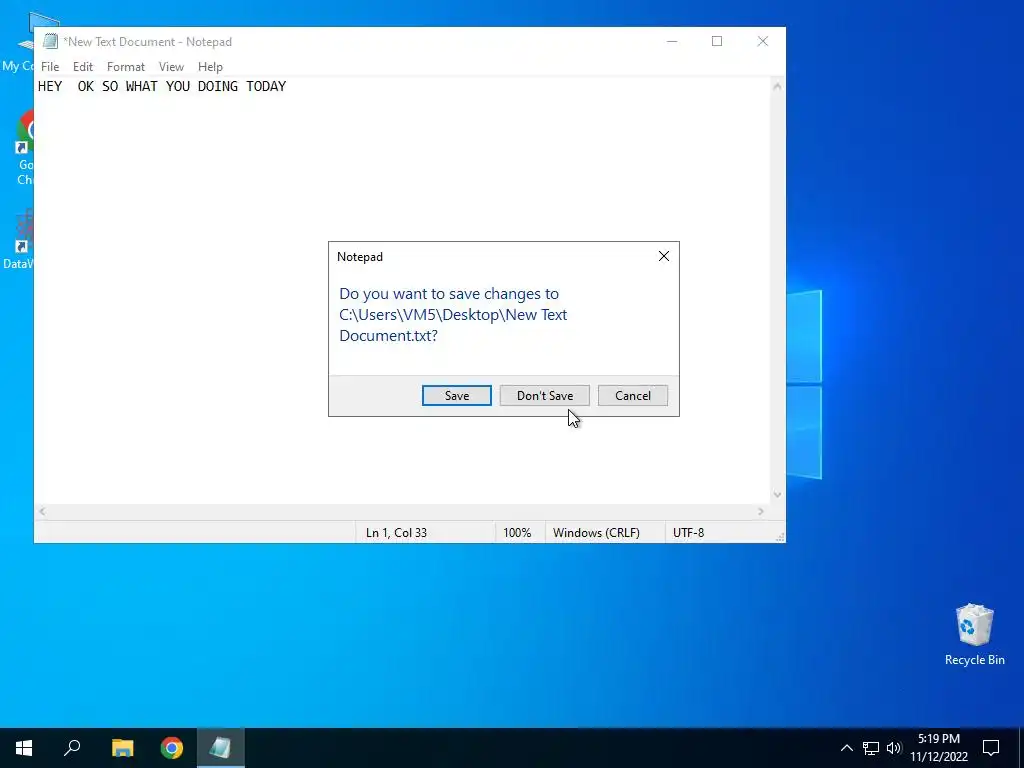Select the Google Chrome desktop shortcut
This screenshot has width=1024, height=768.
[25, 148]
